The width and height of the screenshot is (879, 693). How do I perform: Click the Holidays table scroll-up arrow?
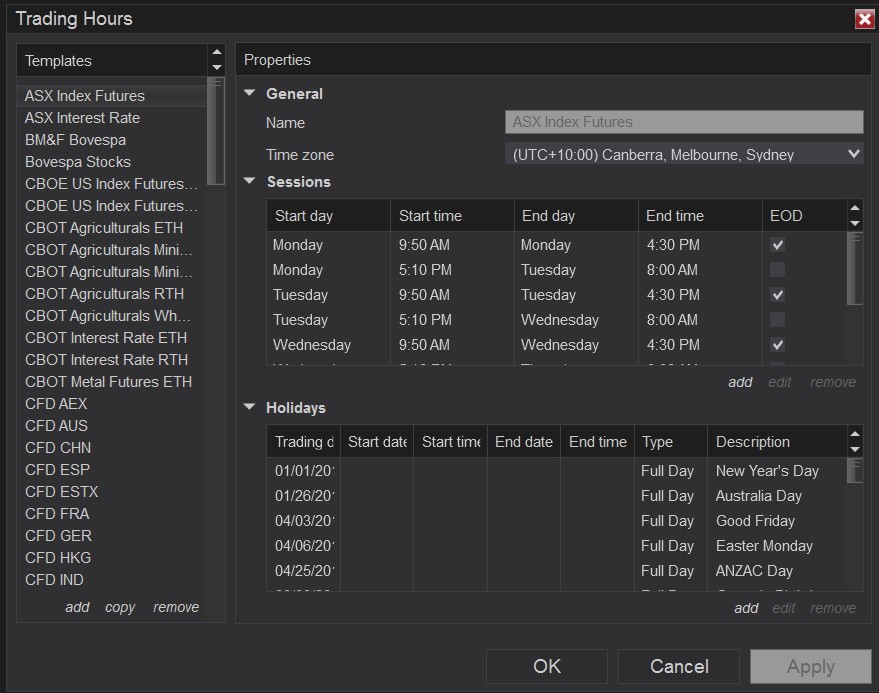click(854, 435)
